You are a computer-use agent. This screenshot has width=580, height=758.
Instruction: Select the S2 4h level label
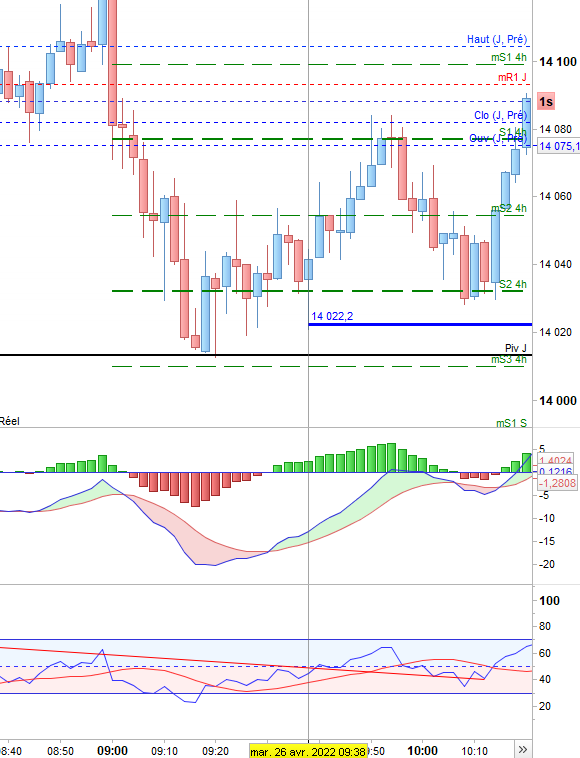(x=513, y=284)
